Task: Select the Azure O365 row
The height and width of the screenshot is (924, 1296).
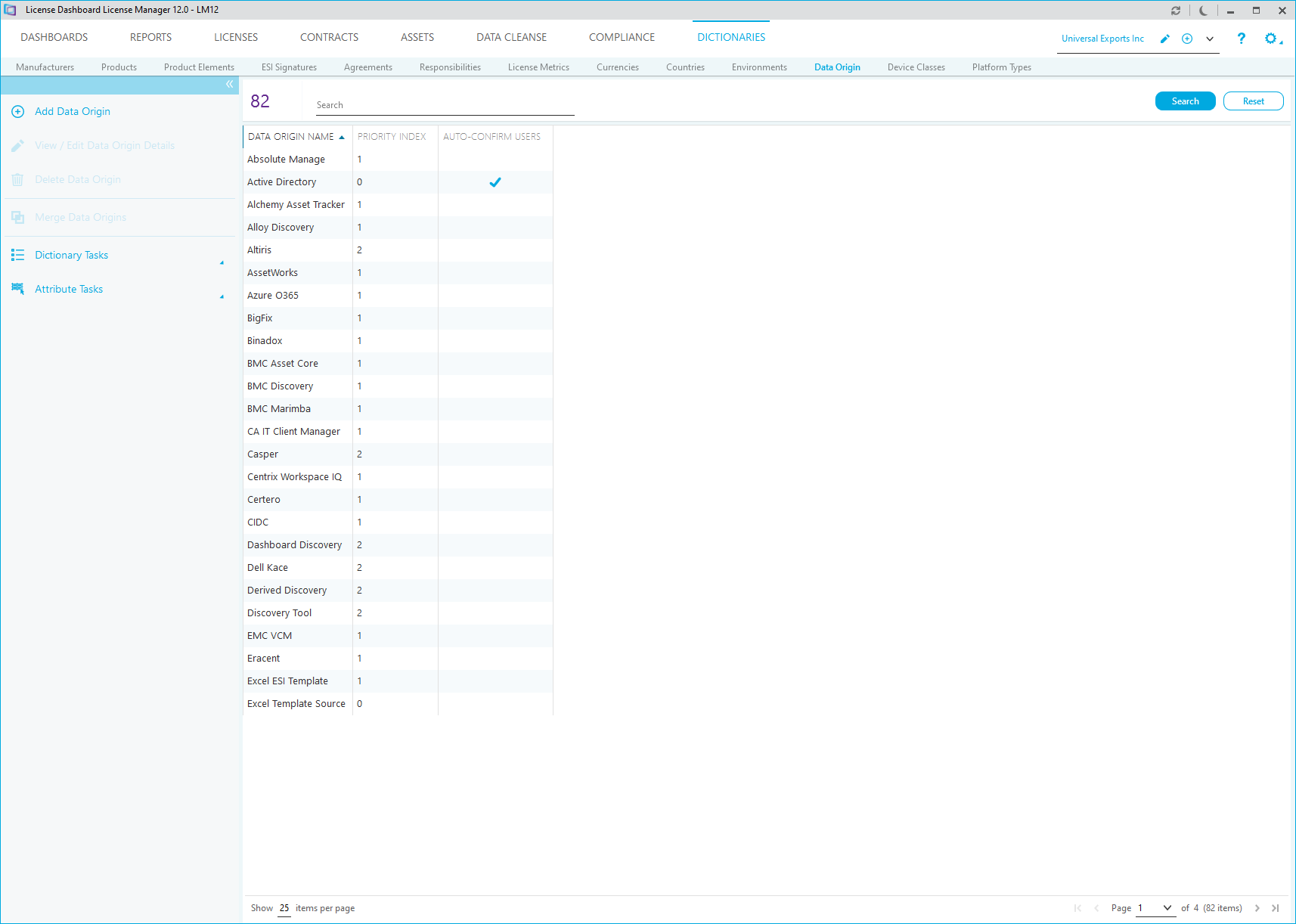Action: pos(398,296)
